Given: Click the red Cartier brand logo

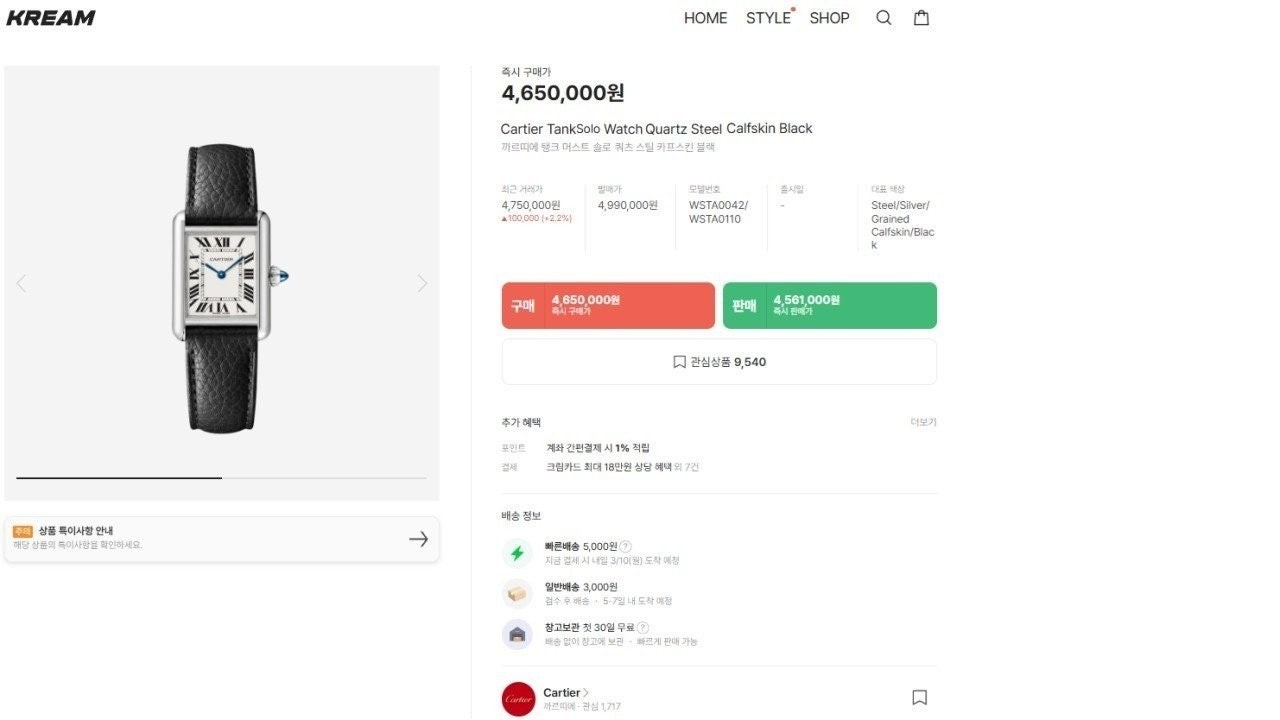Looking at the screenshot, I should [518, 698].
